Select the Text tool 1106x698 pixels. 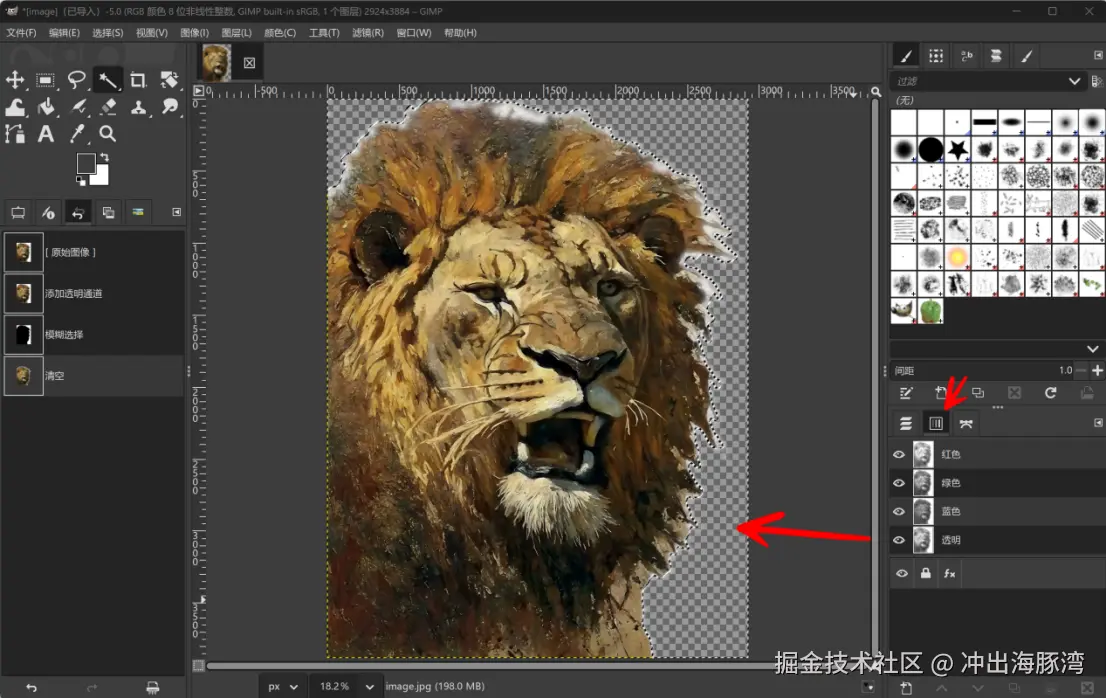click(x=45, y=133)
